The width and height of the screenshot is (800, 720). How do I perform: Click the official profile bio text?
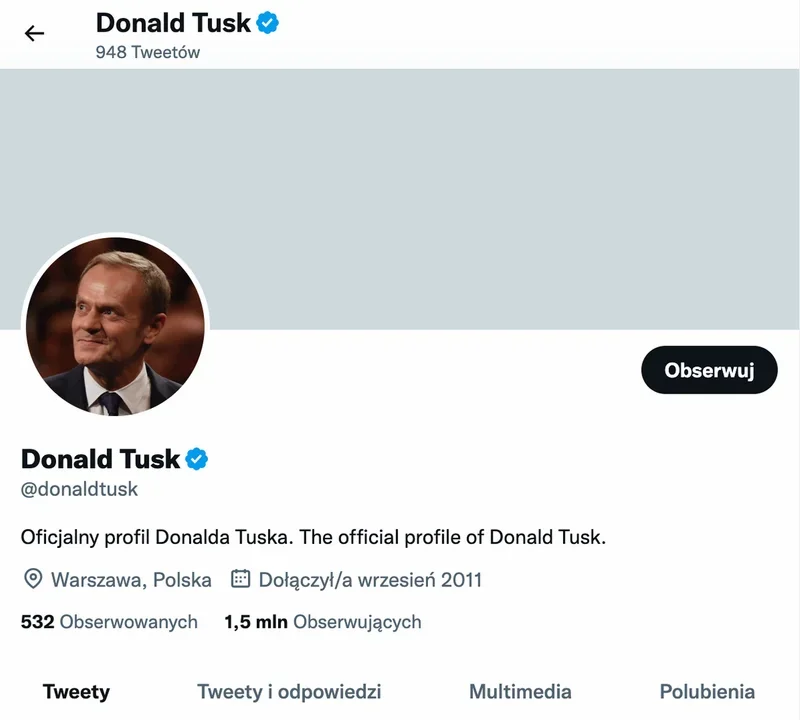pos(313,537)
